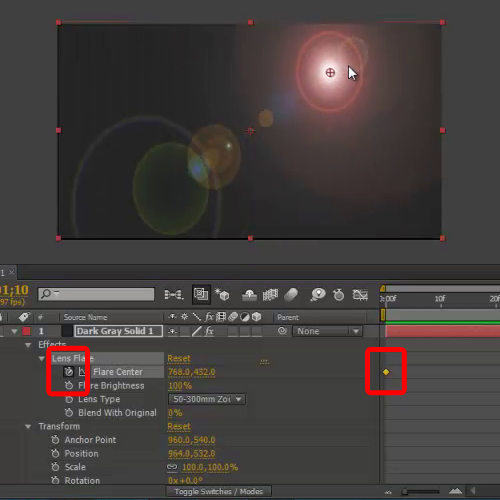Click the timeline zoom slider handle

pyautogui.click(x=405, y=492)
